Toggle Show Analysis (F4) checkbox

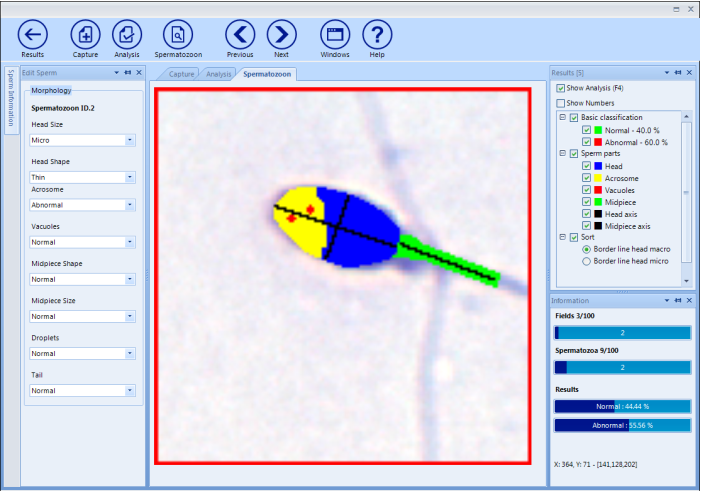coord(561,88)
